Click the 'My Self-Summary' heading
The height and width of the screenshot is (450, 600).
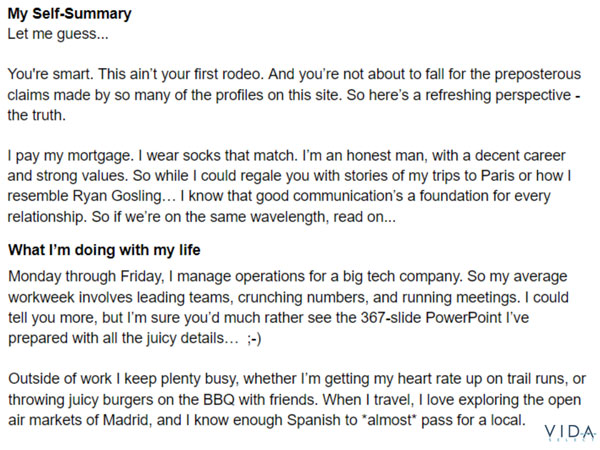tap(70, 14)
